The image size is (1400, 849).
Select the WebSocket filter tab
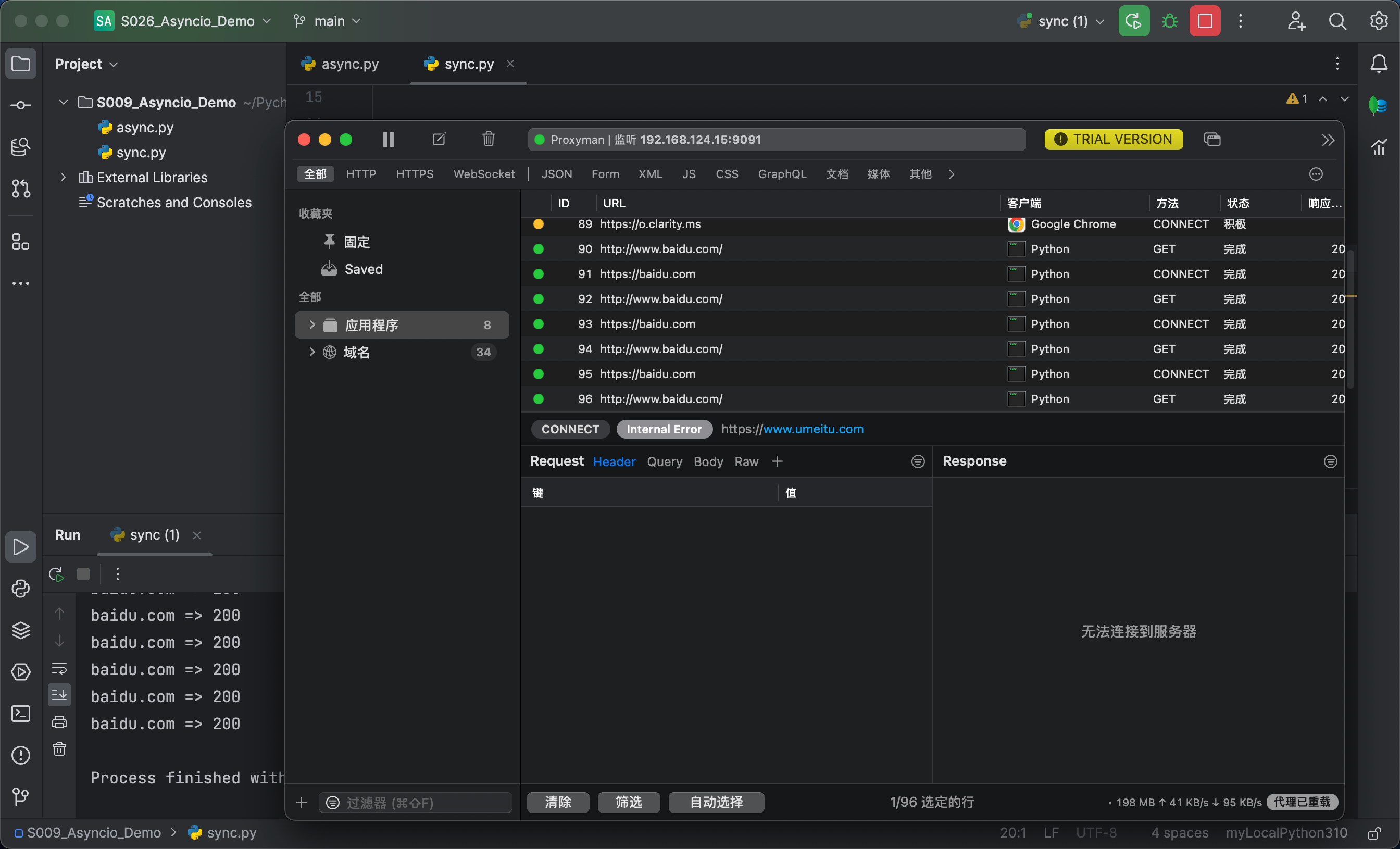pos(483,174)
